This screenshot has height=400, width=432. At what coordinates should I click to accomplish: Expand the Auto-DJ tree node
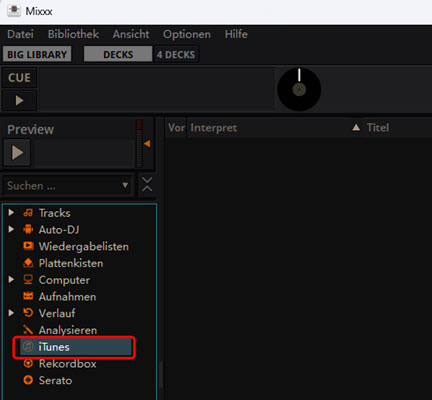[11, 229]
